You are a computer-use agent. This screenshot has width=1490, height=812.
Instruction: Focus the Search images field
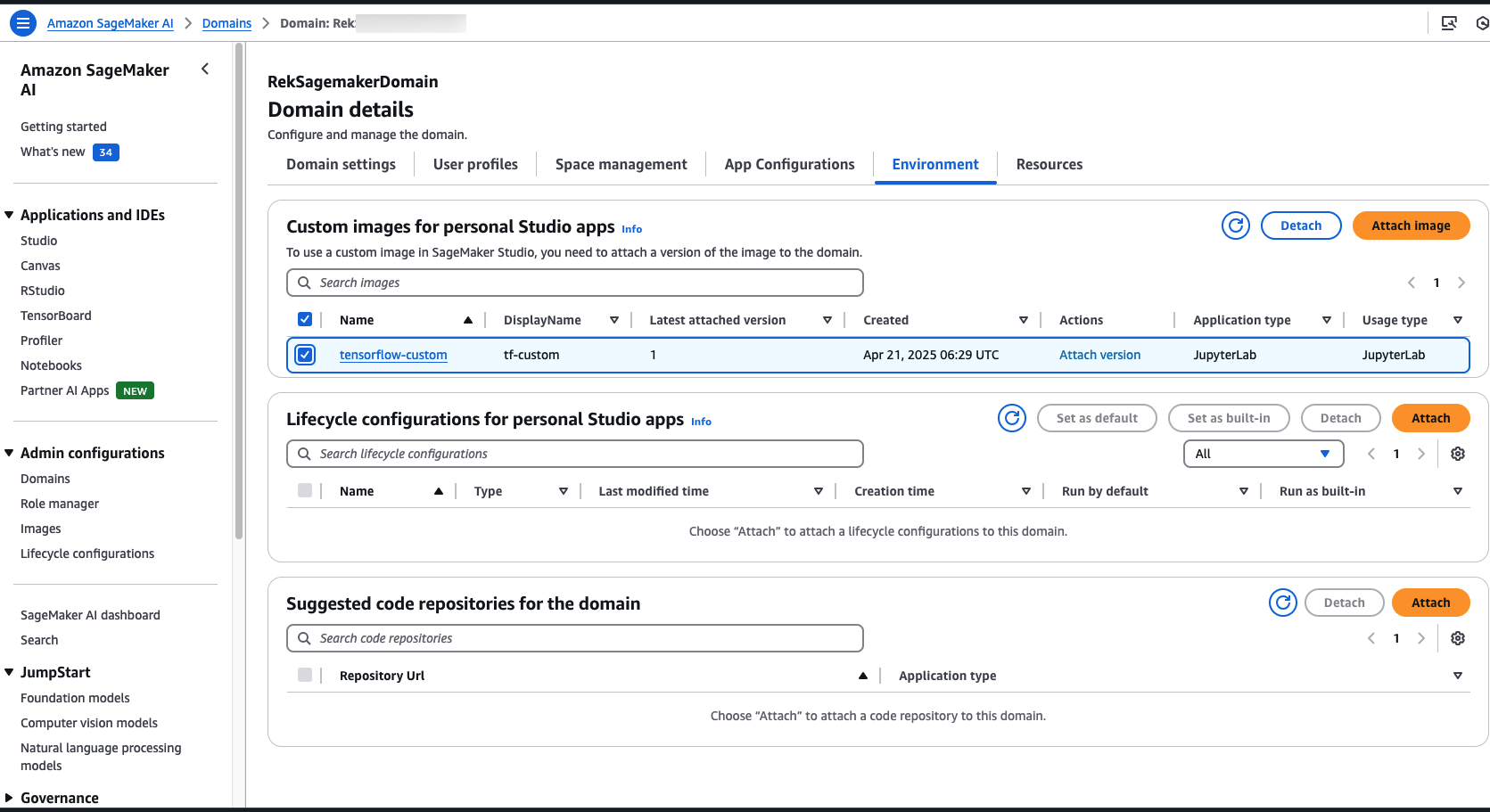(x=575, y=283)
